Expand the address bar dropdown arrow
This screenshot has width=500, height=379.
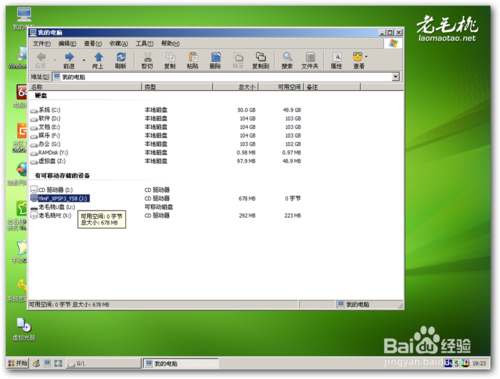click(395, 77)
